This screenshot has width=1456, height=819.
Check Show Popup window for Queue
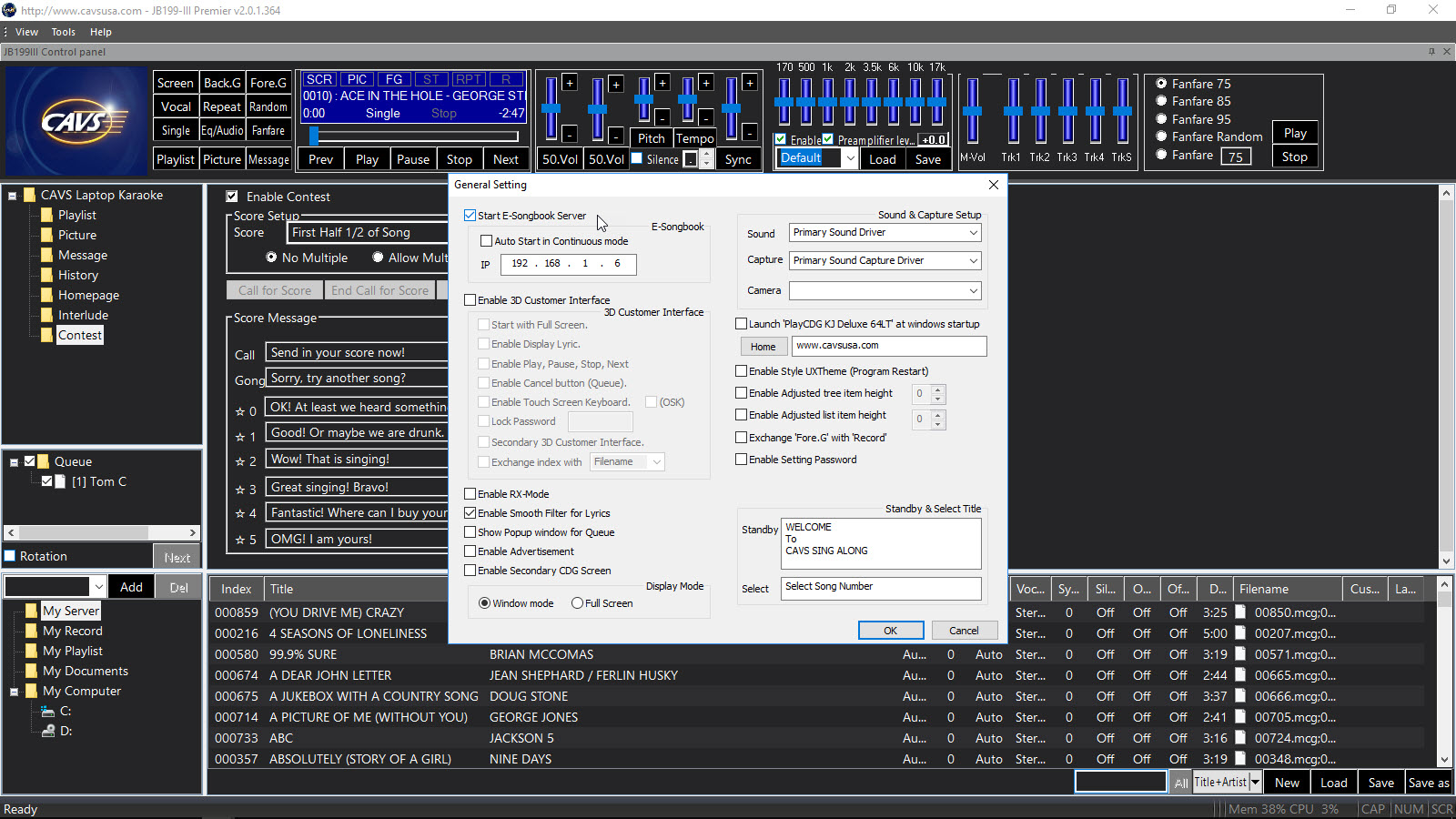[x=470, y=532]
